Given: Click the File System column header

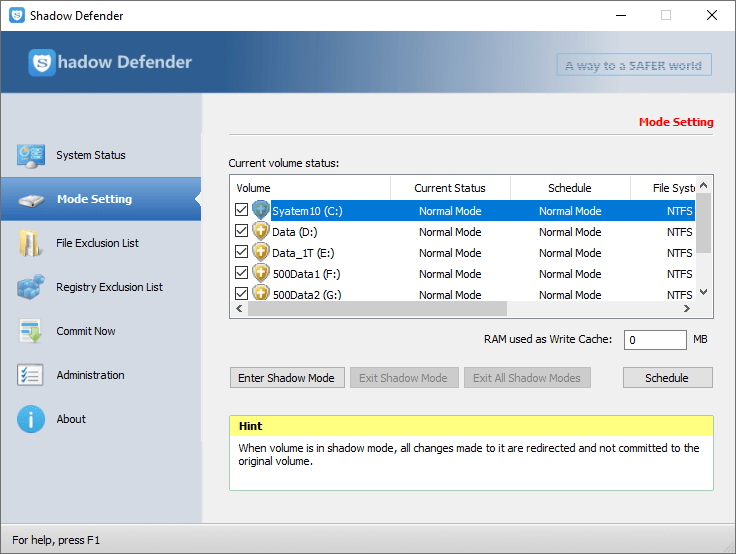Looking at the screenshot, I should pyautogui.click(x=663, y=188).
